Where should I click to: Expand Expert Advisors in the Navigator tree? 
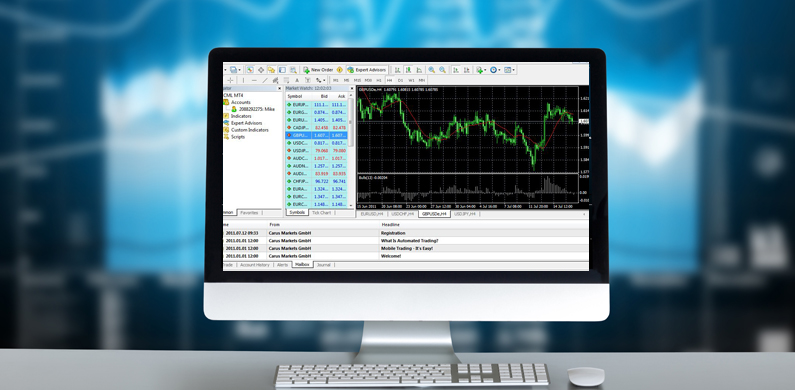click(x=243, y=123)
